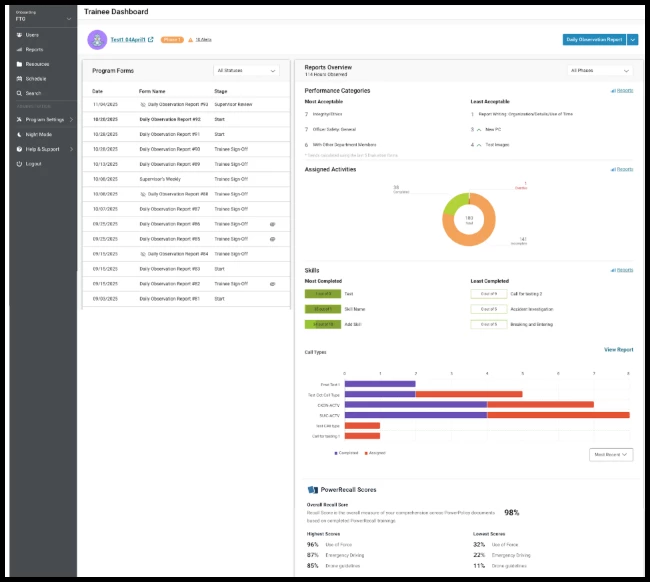Click the Stage column header
This screenshot has width=650, height=582.
(x=221, y=91)
